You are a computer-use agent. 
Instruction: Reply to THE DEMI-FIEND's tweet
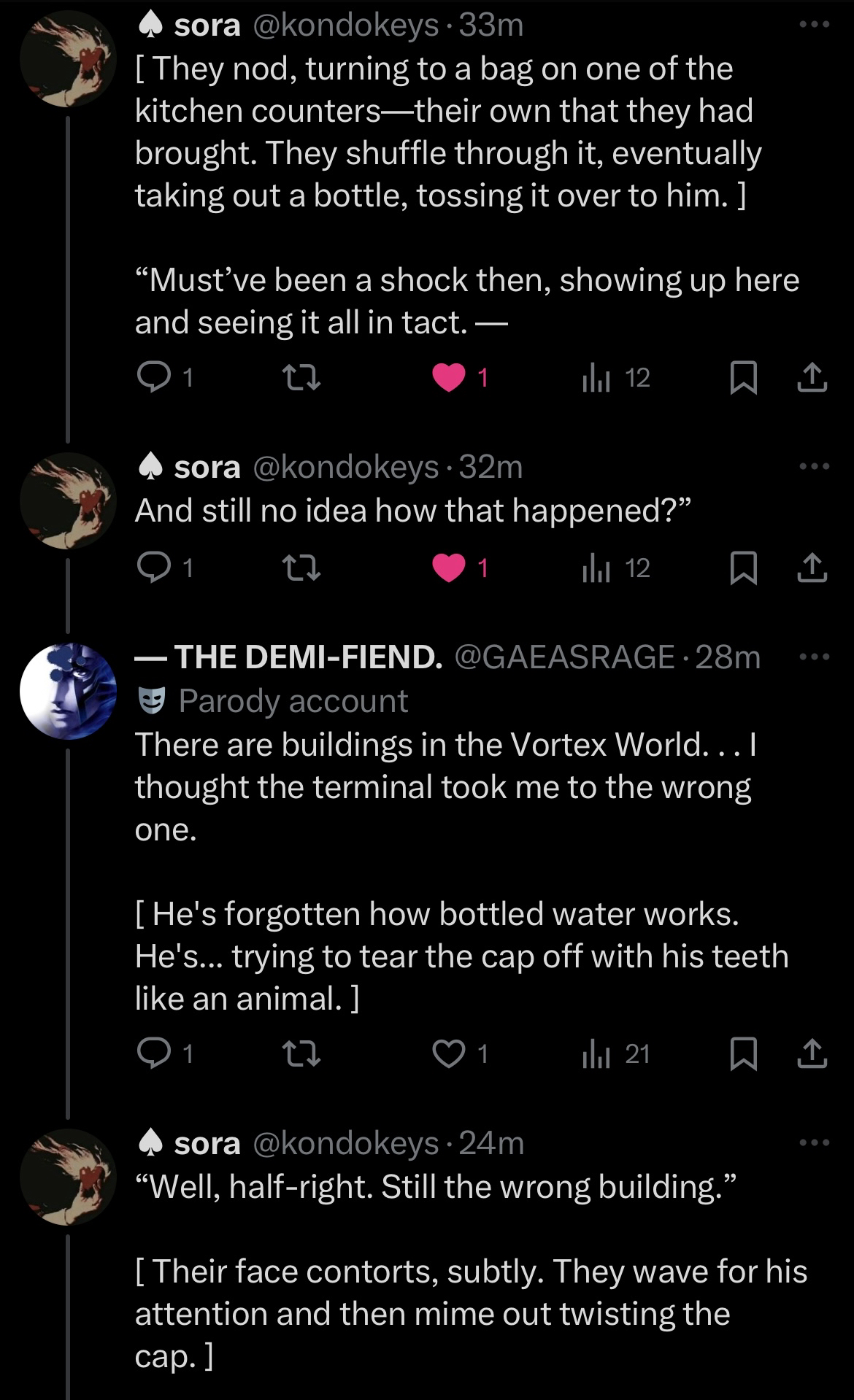[x=154, y=1054]
